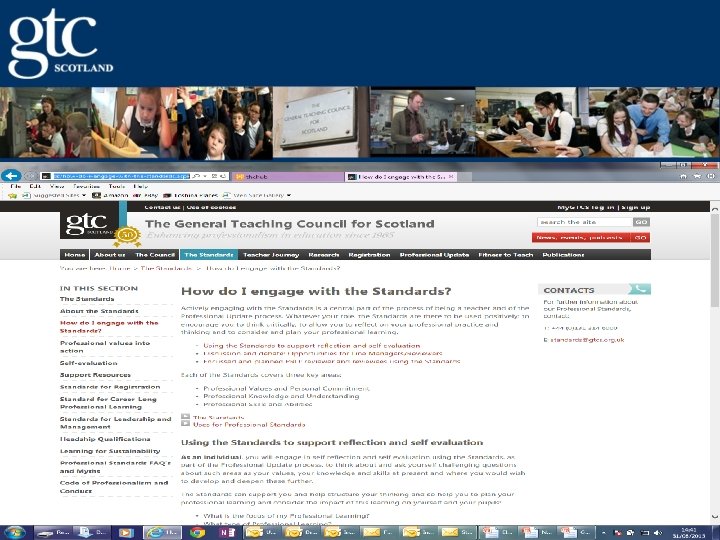Click in the search the site field
This screenshot has height=540, width=720.
pos(585,222)
